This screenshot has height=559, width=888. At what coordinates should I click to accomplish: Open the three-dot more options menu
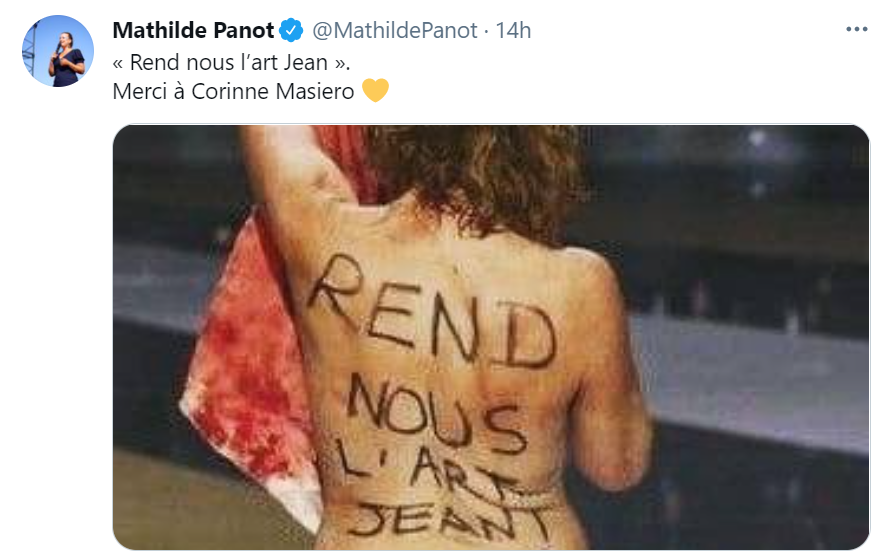point(856,29)
